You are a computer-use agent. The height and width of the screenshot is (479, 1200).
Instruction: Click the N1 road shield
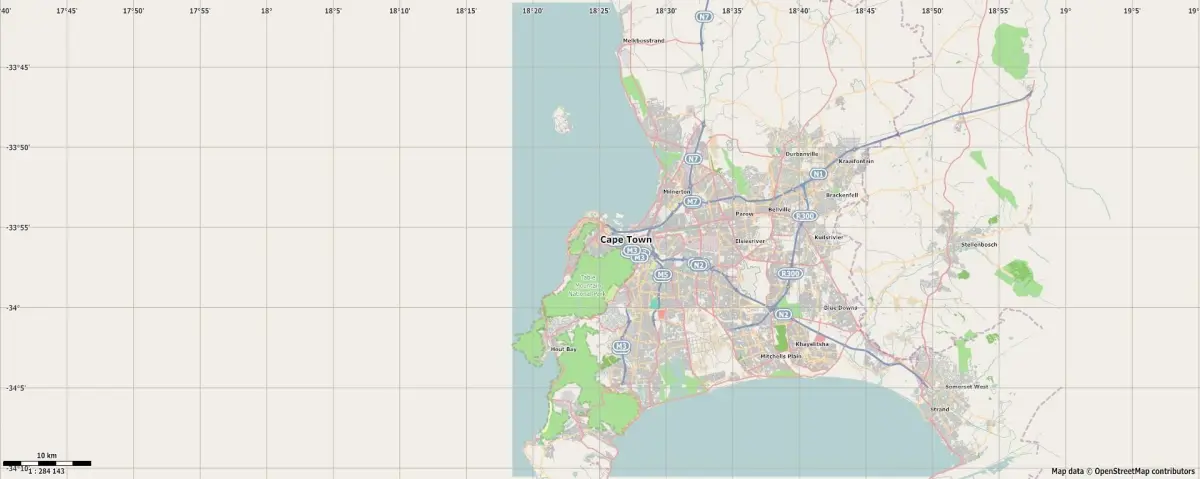(x=819, y=175)
